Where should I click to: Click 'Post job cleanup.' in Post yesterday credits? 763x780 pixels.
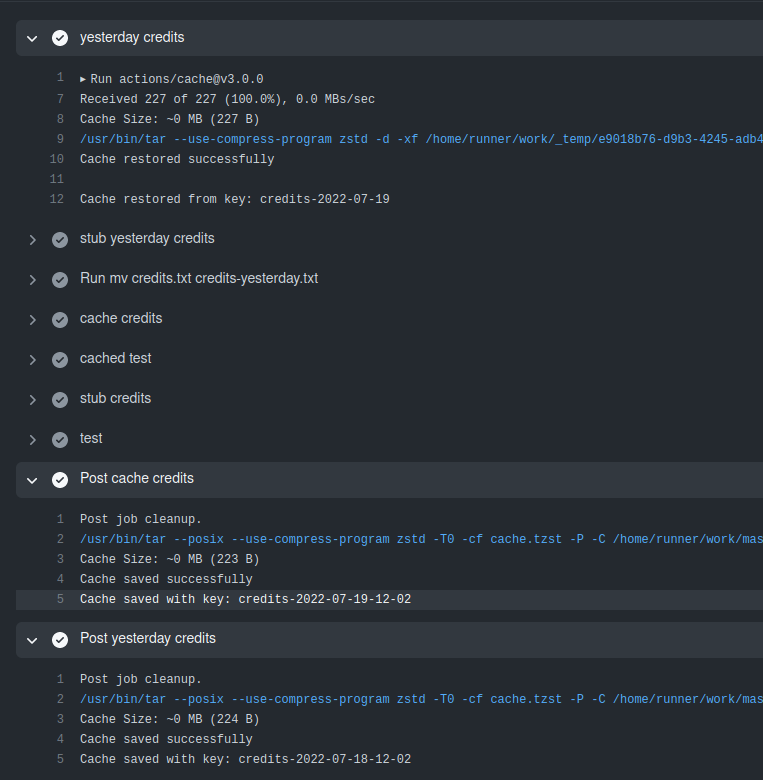(141, 679)
